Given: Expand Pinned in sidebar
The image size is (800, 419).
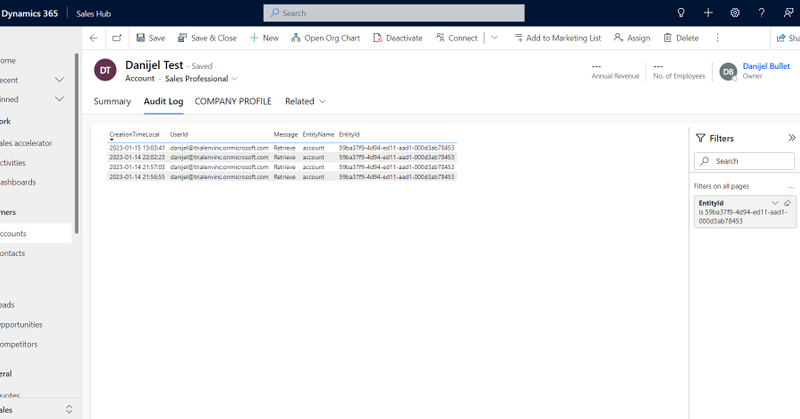Looking at the screenshot, I should pyautogui.click(x=59, y=99).
